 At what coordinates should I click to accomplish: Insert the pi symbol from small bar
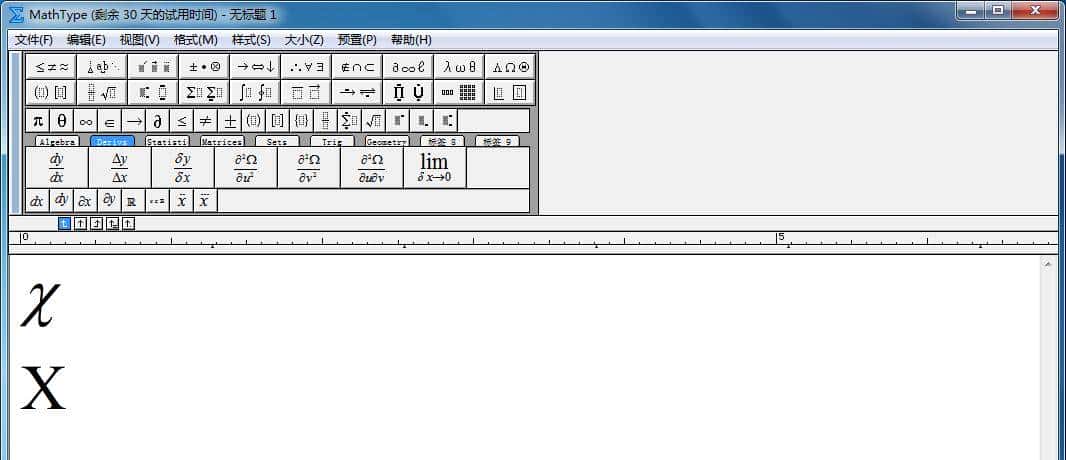point(37,121)
